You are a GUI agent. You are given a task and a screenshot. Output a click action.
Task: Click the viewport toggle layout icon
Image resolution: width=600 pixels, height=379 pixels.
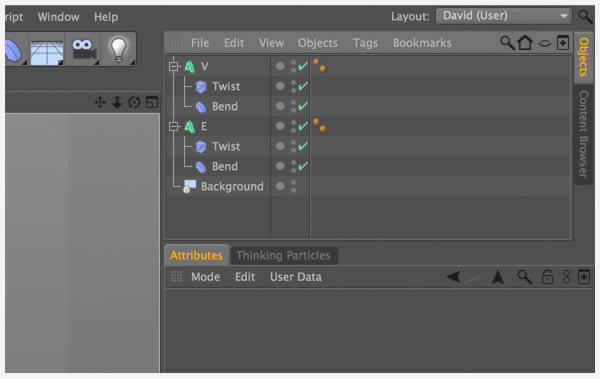tap(152, 102)
